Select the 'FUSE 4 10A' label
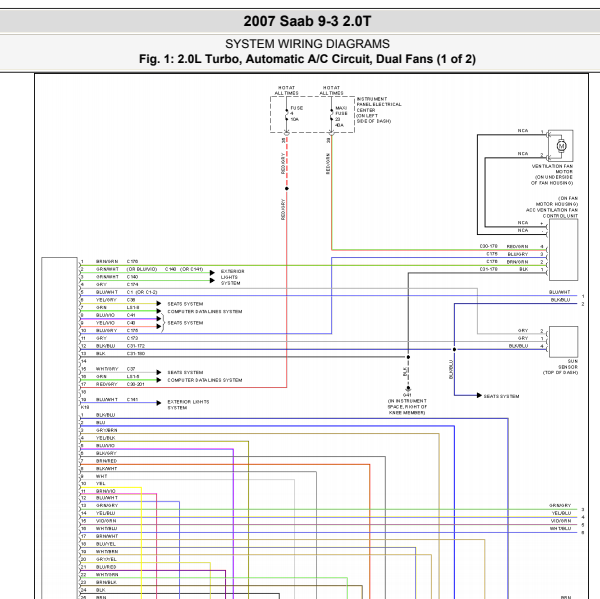Viewport: 600px width, 599px height. pos(297,114)
